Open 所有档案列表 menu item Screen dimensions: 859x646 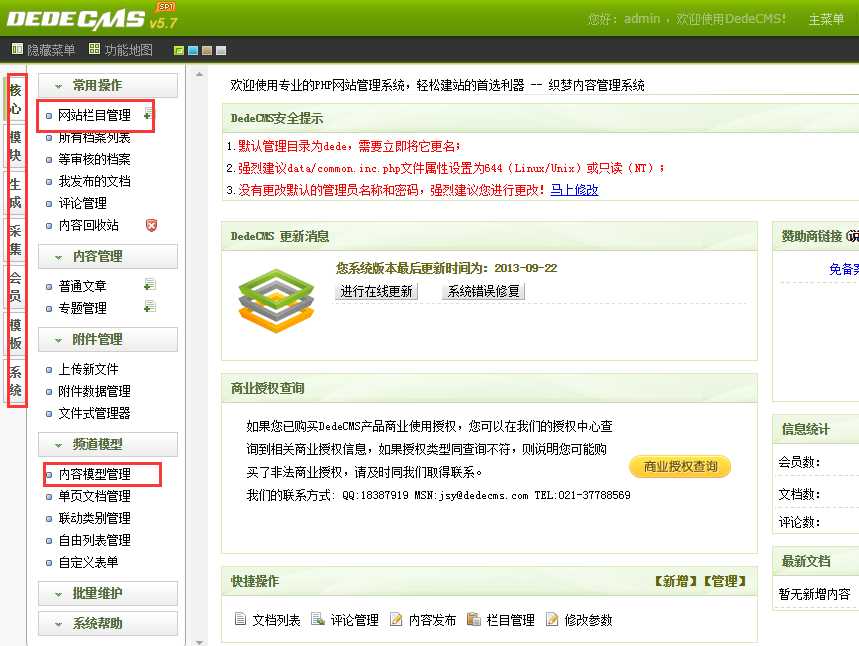94,138
